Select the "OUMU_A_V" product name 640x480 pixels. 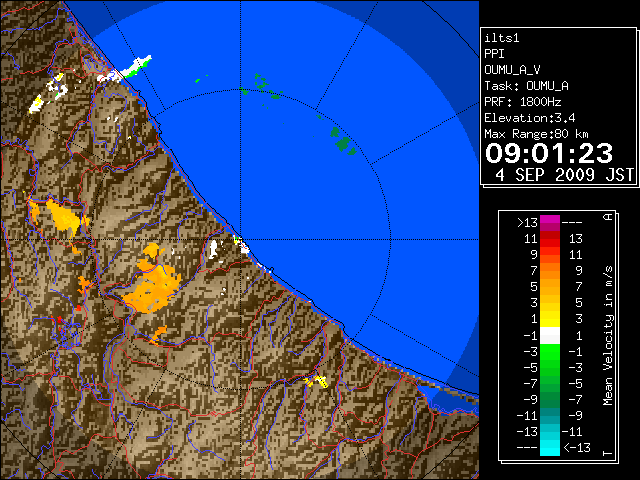click(x=512, y=70)
